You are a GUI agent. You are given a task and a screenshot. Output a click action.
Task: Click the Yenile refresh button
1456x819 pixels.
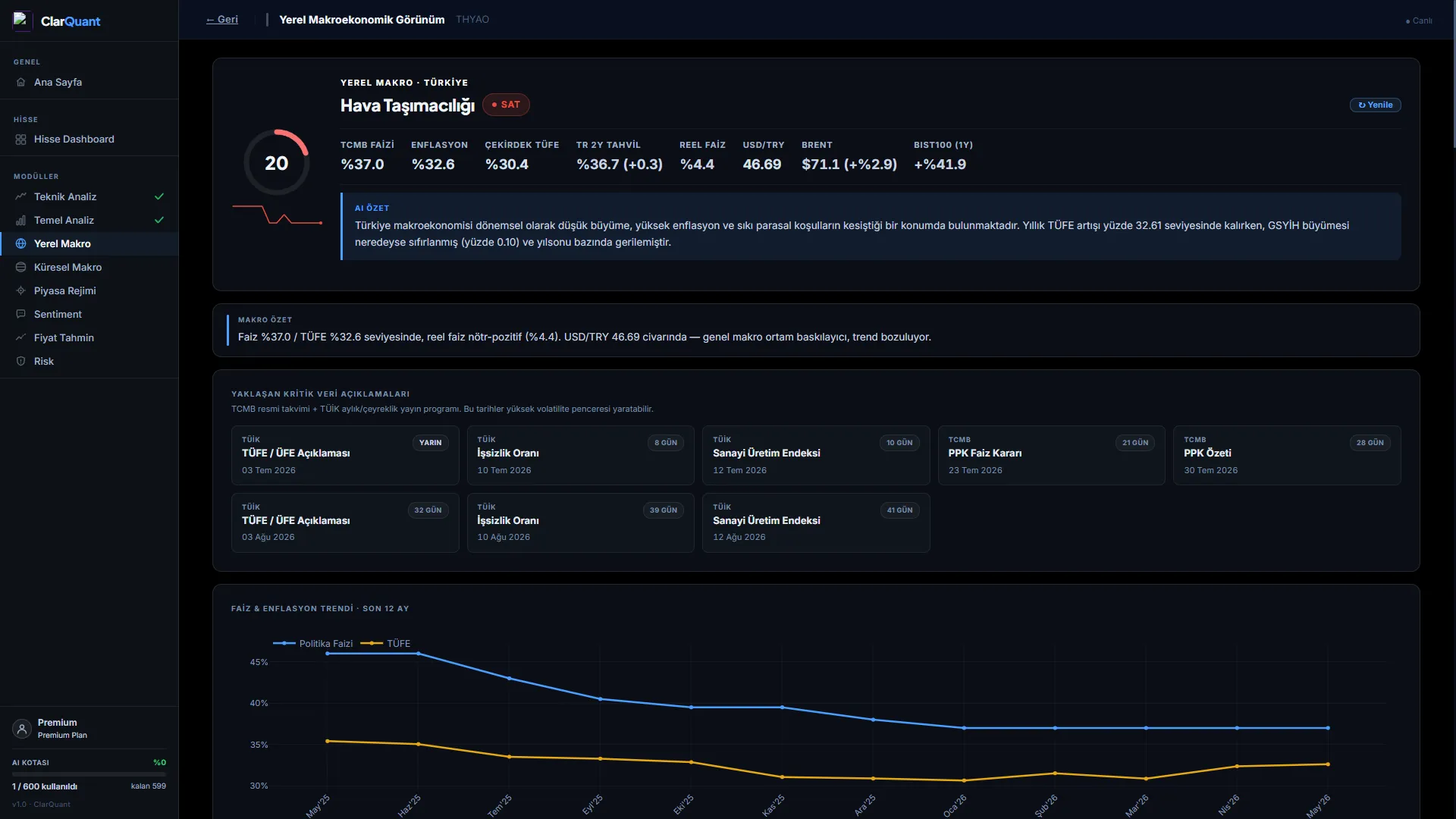[1375, 105]
